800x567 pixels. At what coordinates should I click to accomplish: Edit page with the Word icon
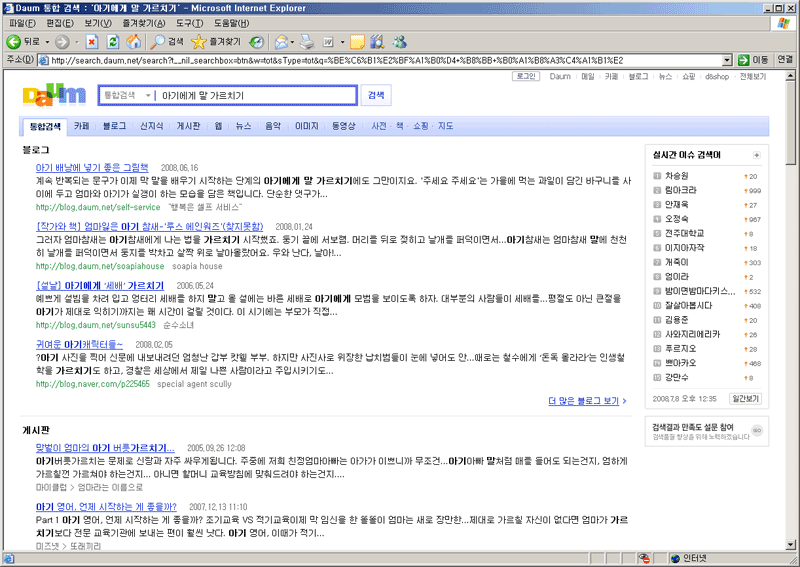click(328, 42)
